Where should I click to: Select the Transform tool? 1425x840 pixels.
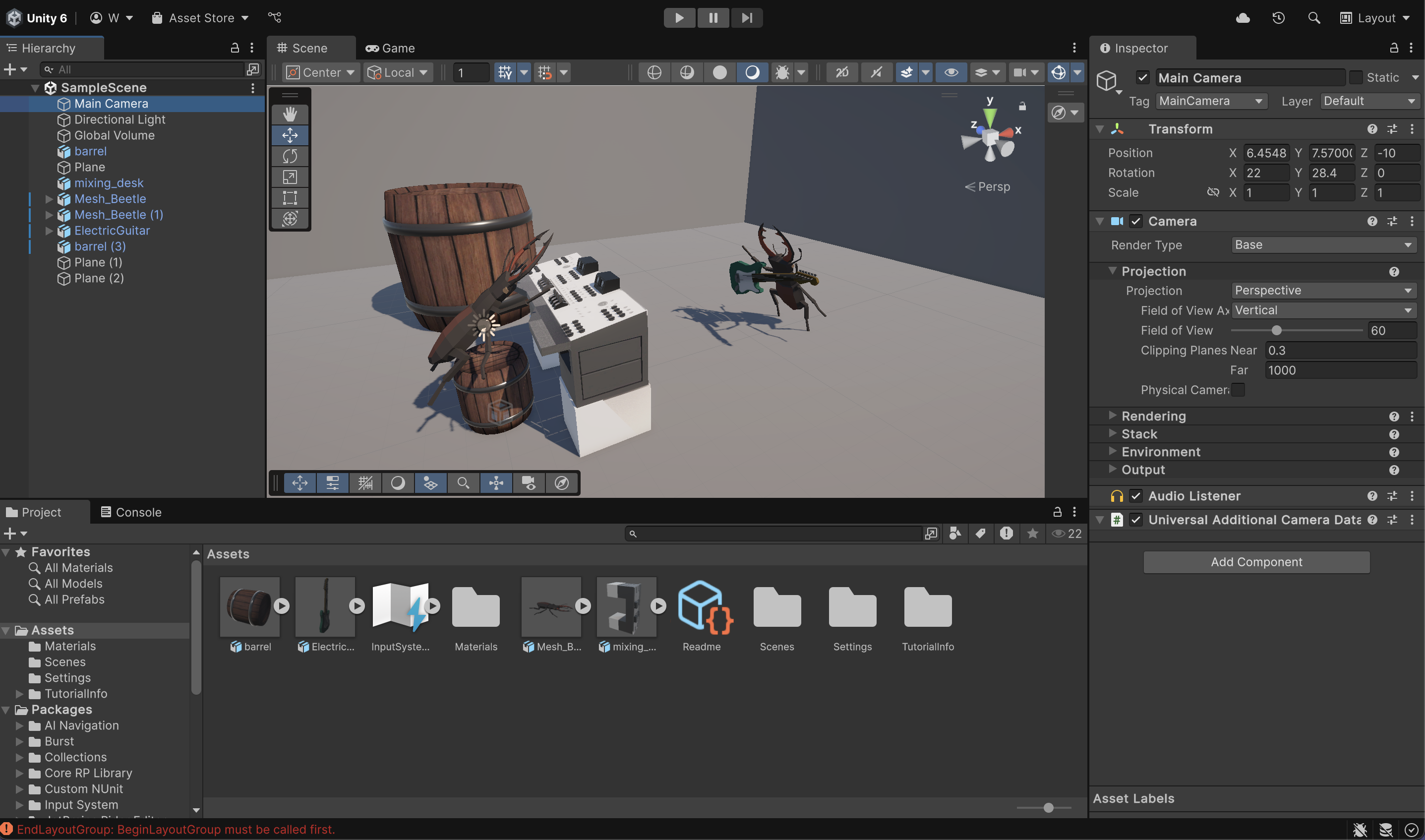(290, 219)
